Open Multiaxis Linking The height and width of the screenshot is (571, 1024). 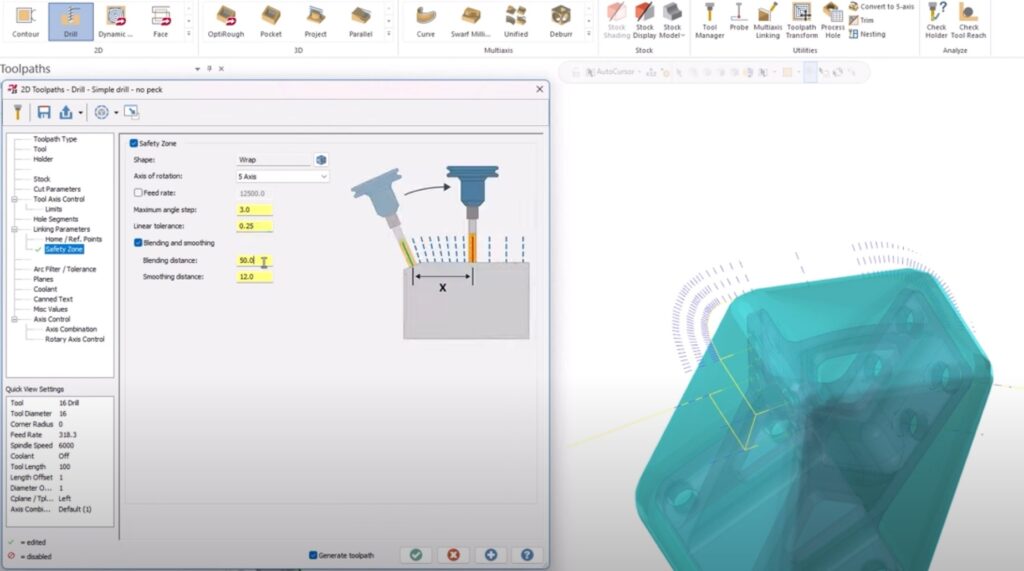click(768, 21)
